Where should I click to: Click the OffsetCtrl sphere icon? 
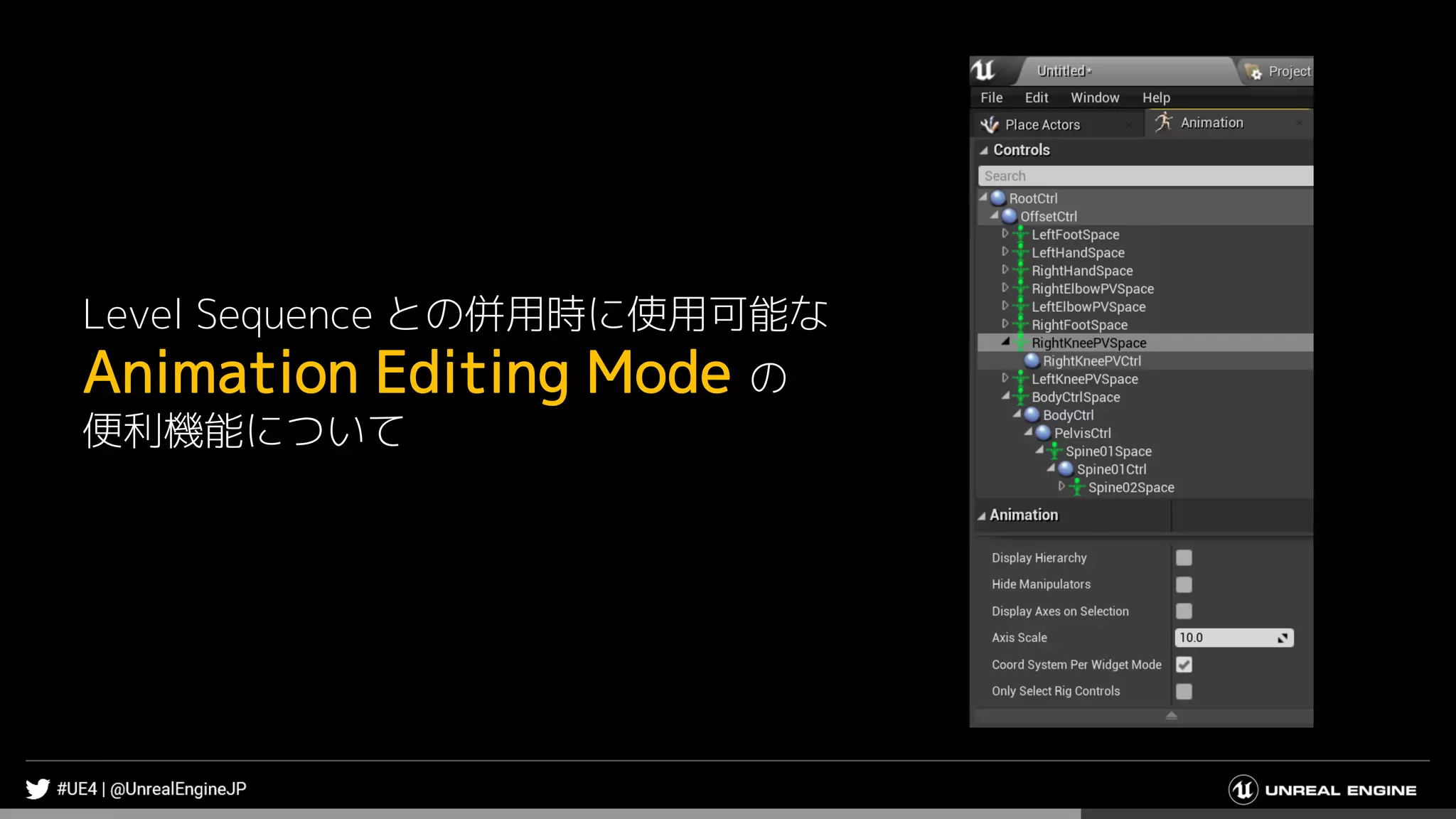click(x=1010, y=216)
